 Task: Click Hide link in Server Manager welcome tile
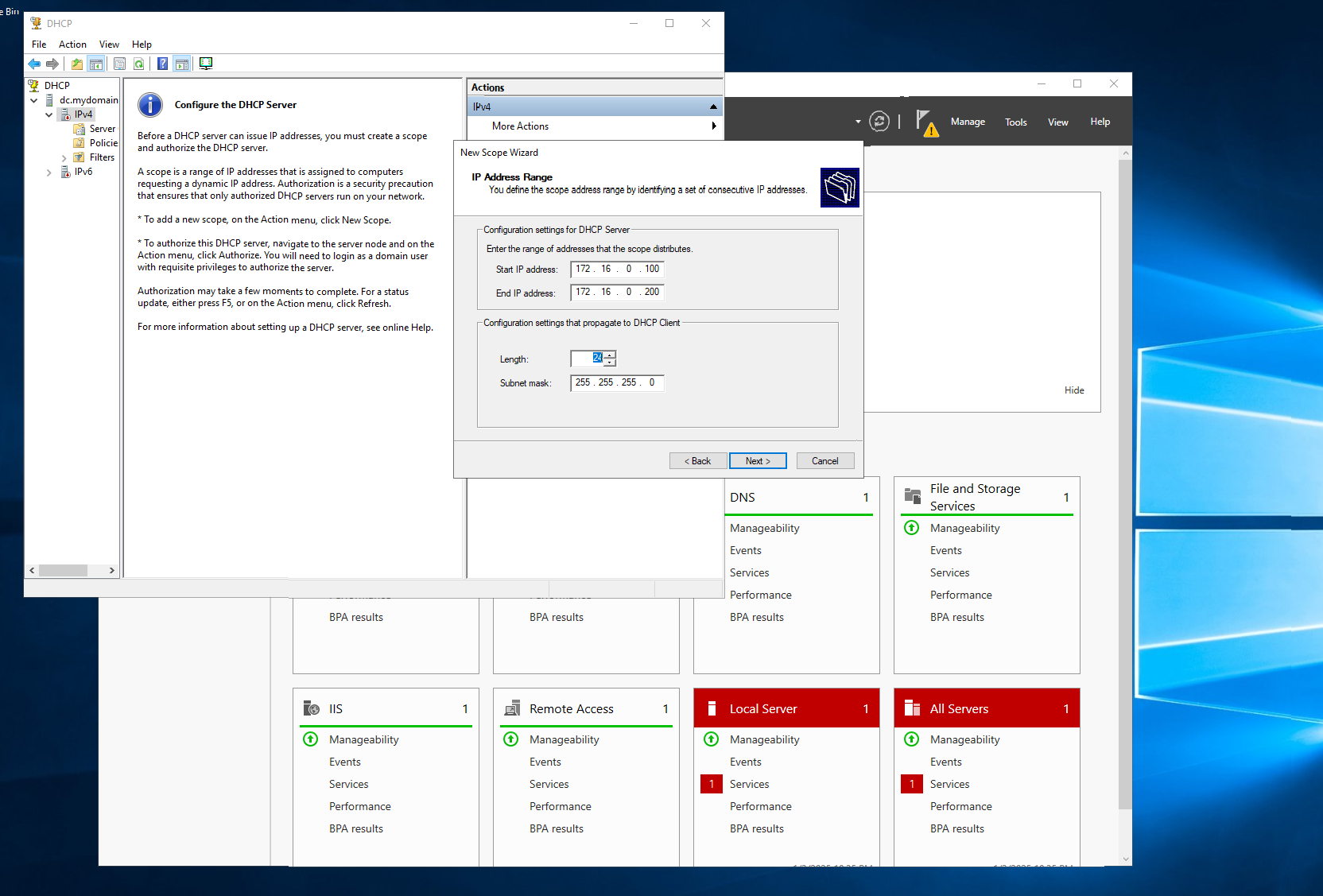point(1074,390)
